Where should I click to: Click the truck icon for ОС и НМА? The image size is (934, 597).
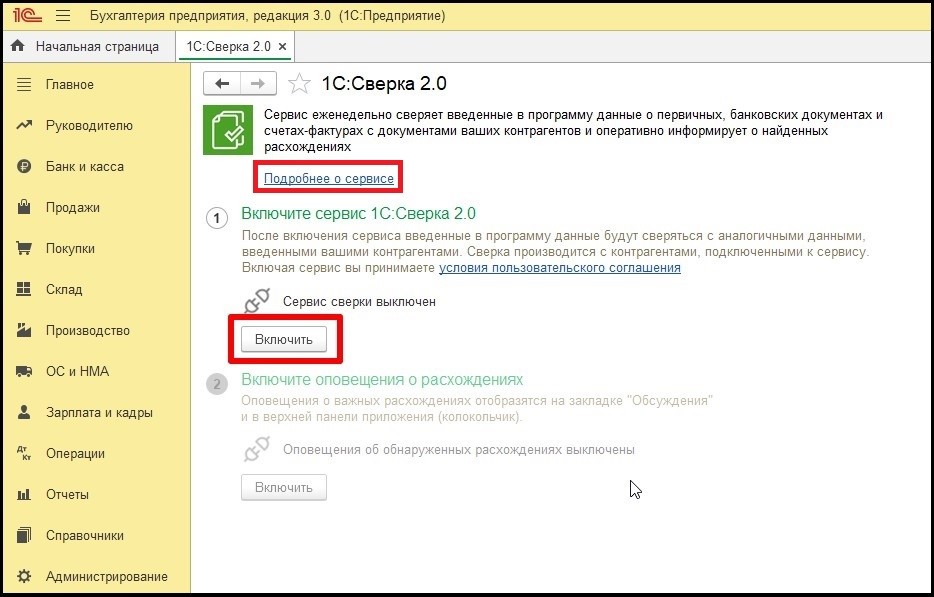(x=24, y=372)
